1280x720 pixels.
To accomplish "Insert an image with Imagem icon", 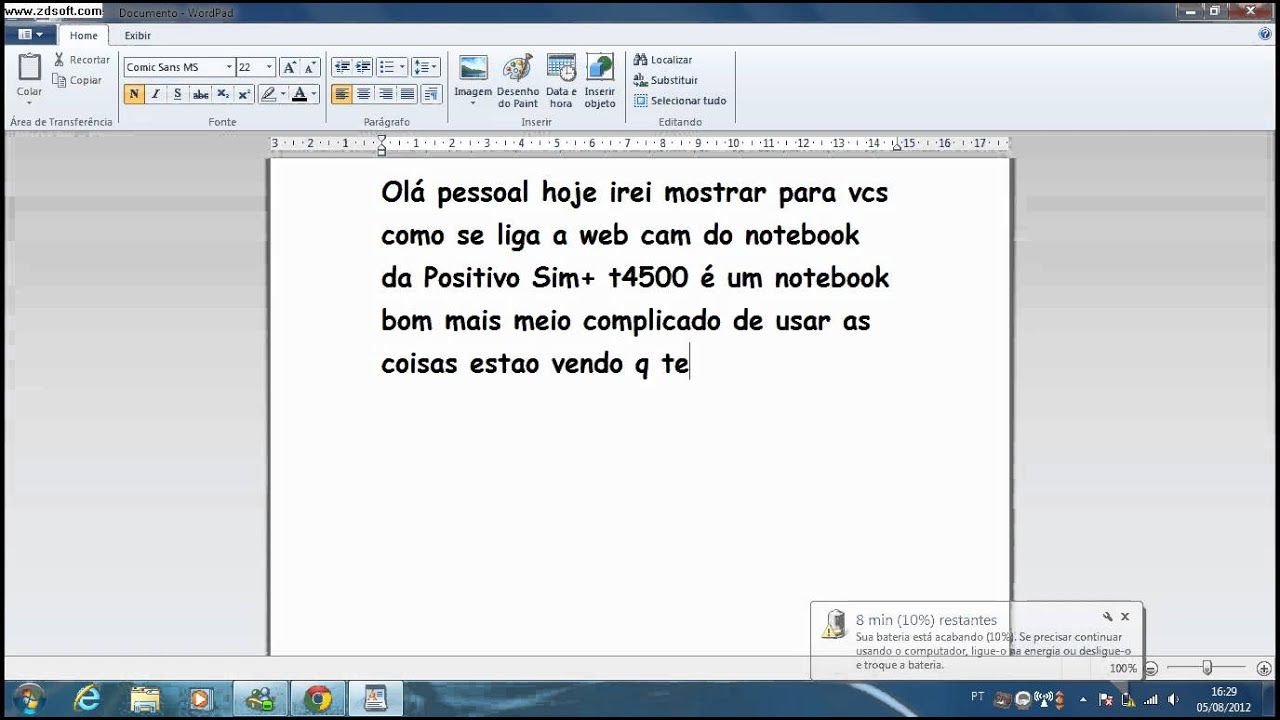I will [x=473, y=68].
